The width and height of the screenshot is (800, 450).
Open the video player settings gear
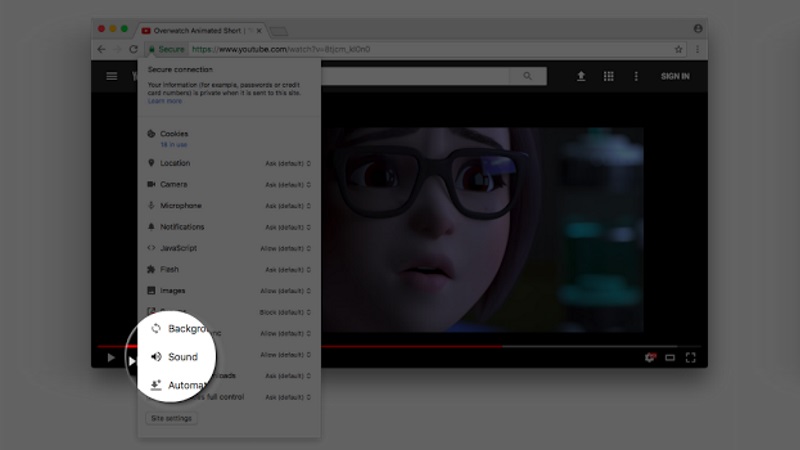649,358
